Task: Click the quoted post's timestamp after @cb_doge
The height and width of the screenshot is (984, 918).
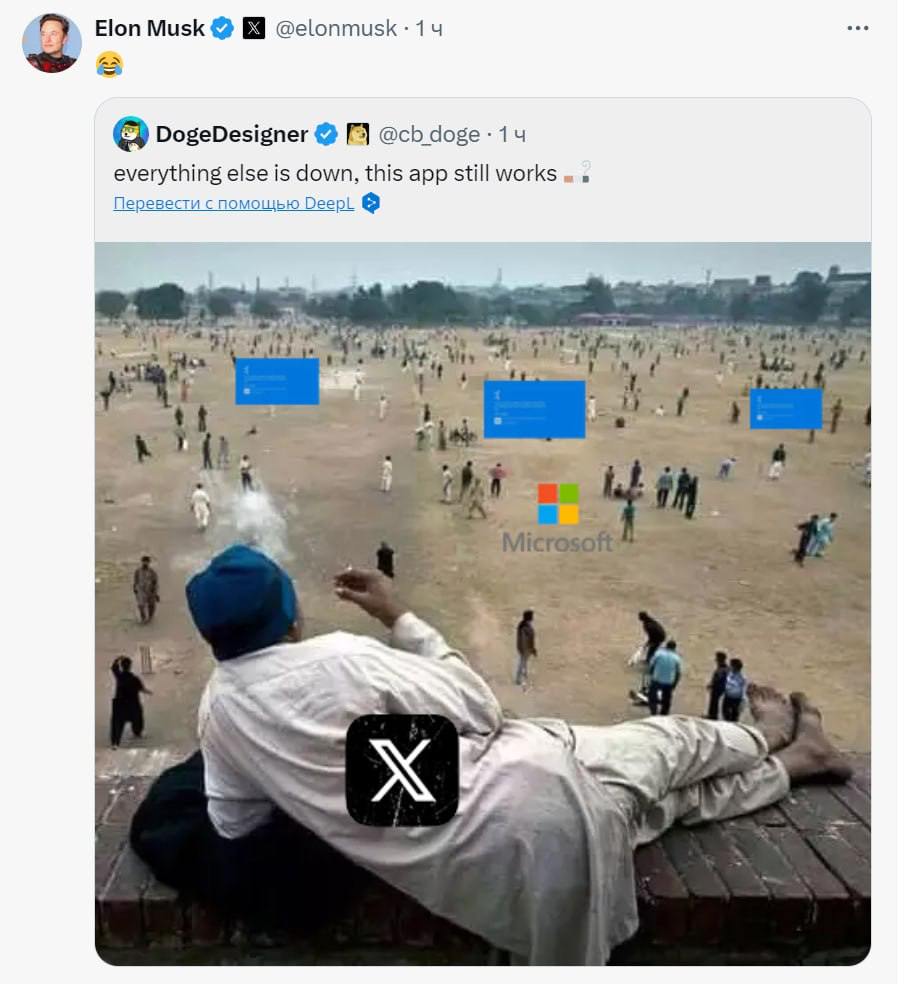Action: click(x=511, y=134)
